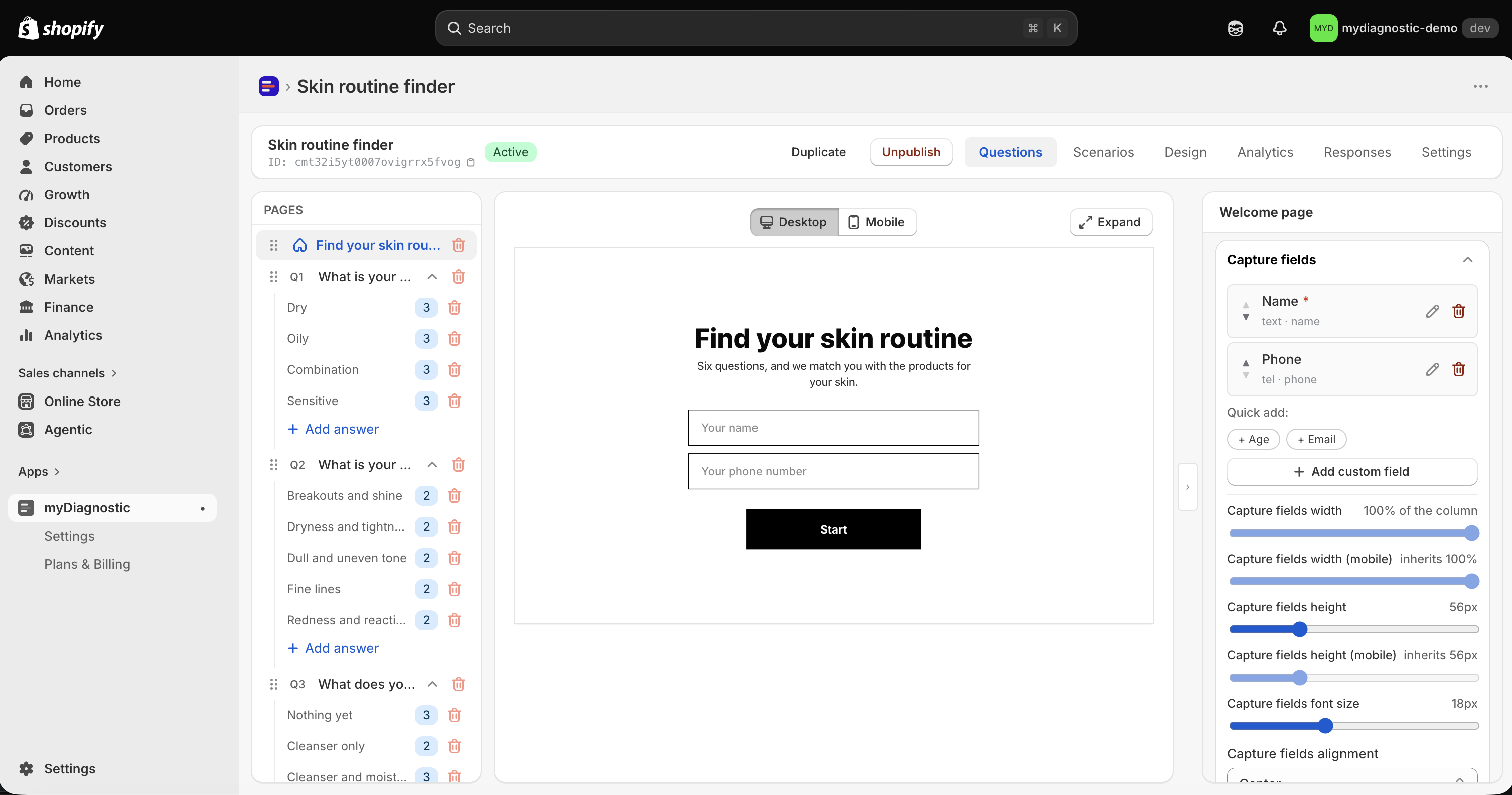Screen dimensions: 1512x795
Task: Delete the Find your skin routine page
Action: coord(459,245)
